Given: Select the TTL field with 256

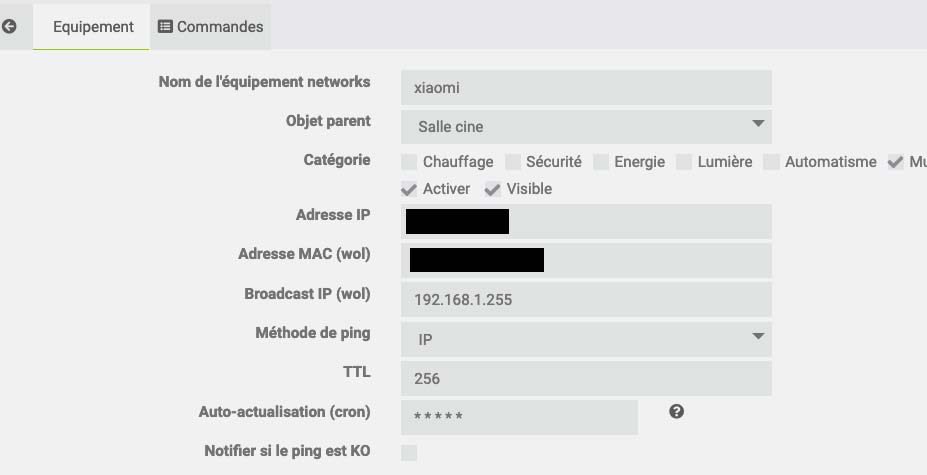Looking at the screenshot, I should coord(586,379).
